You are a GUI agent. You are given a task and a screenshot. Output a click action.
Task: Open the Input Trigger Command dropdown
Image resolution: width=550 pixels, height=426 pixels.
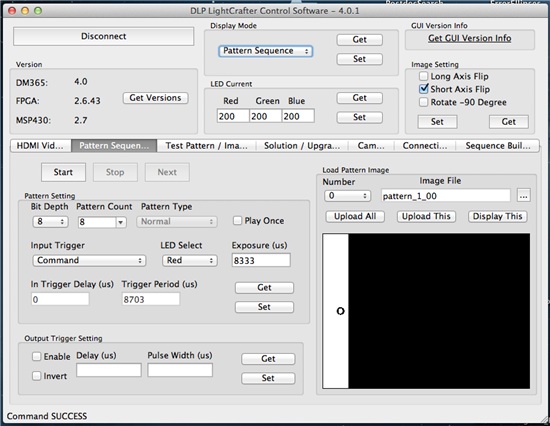(x=89, y=260)
